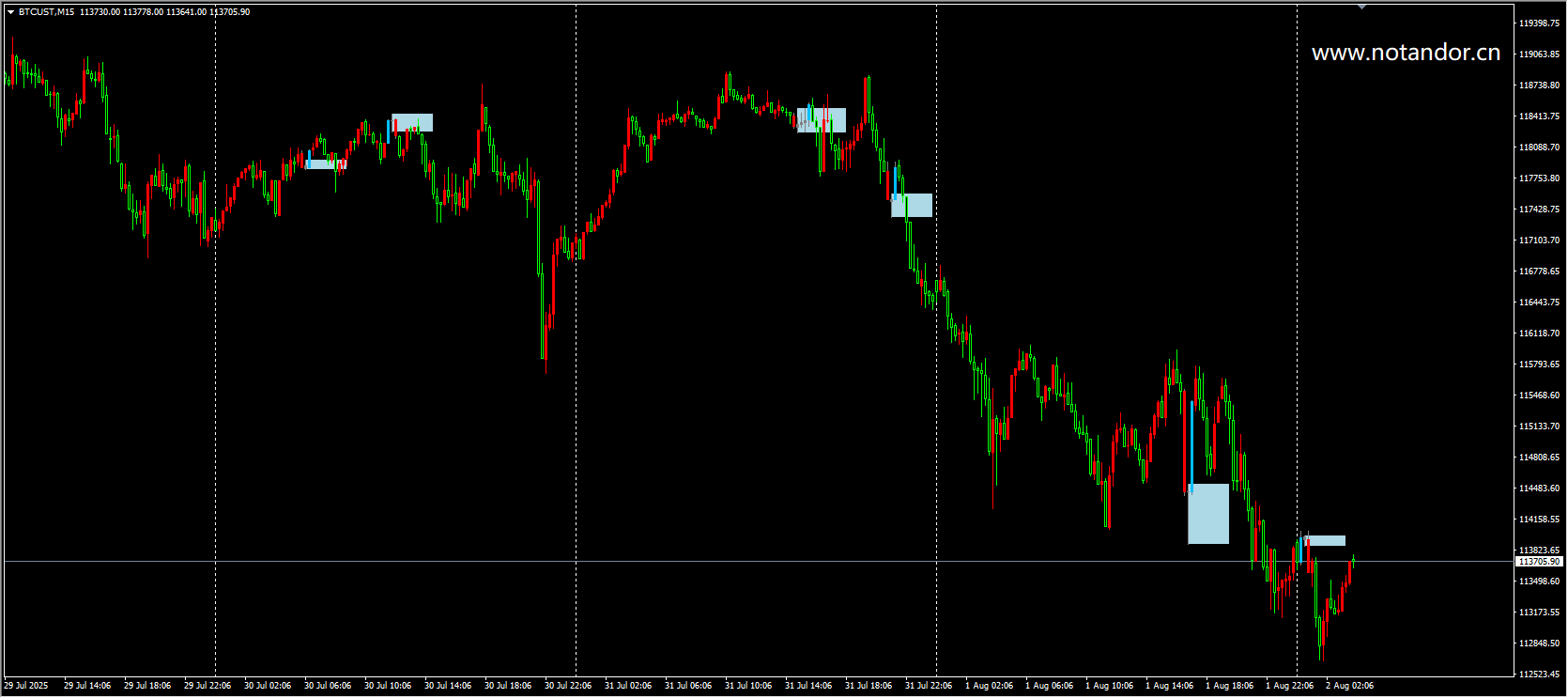Click price scale value 115133.70

(x=1539, y=426)
